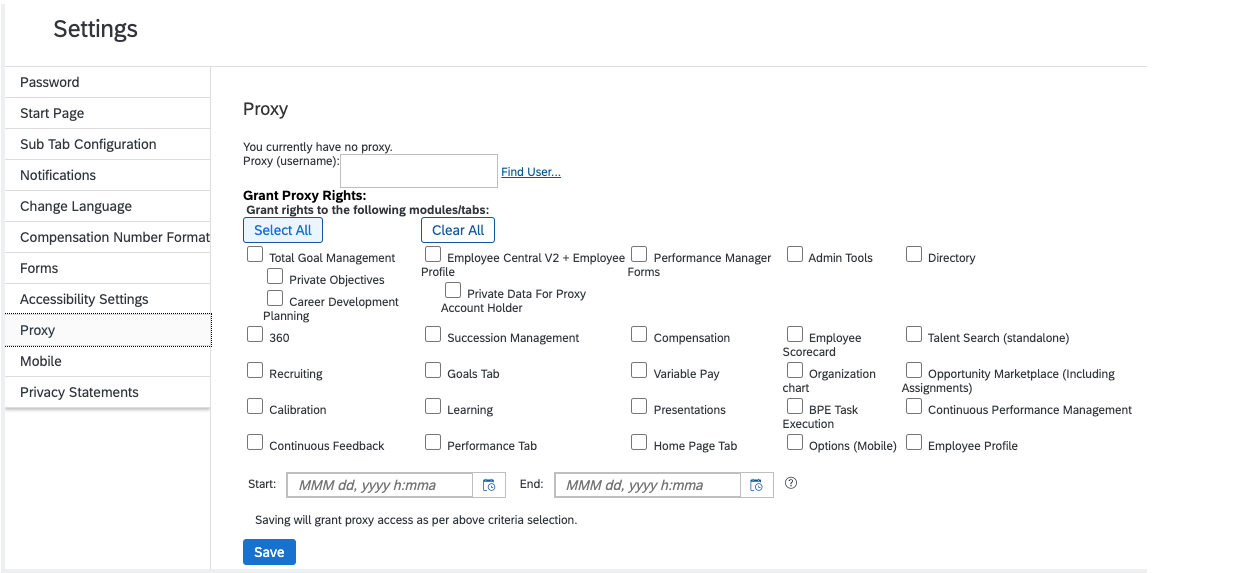Open Sub Tab Configuration
Viewport: 1238px width, 573px height.
pos(108,144)
